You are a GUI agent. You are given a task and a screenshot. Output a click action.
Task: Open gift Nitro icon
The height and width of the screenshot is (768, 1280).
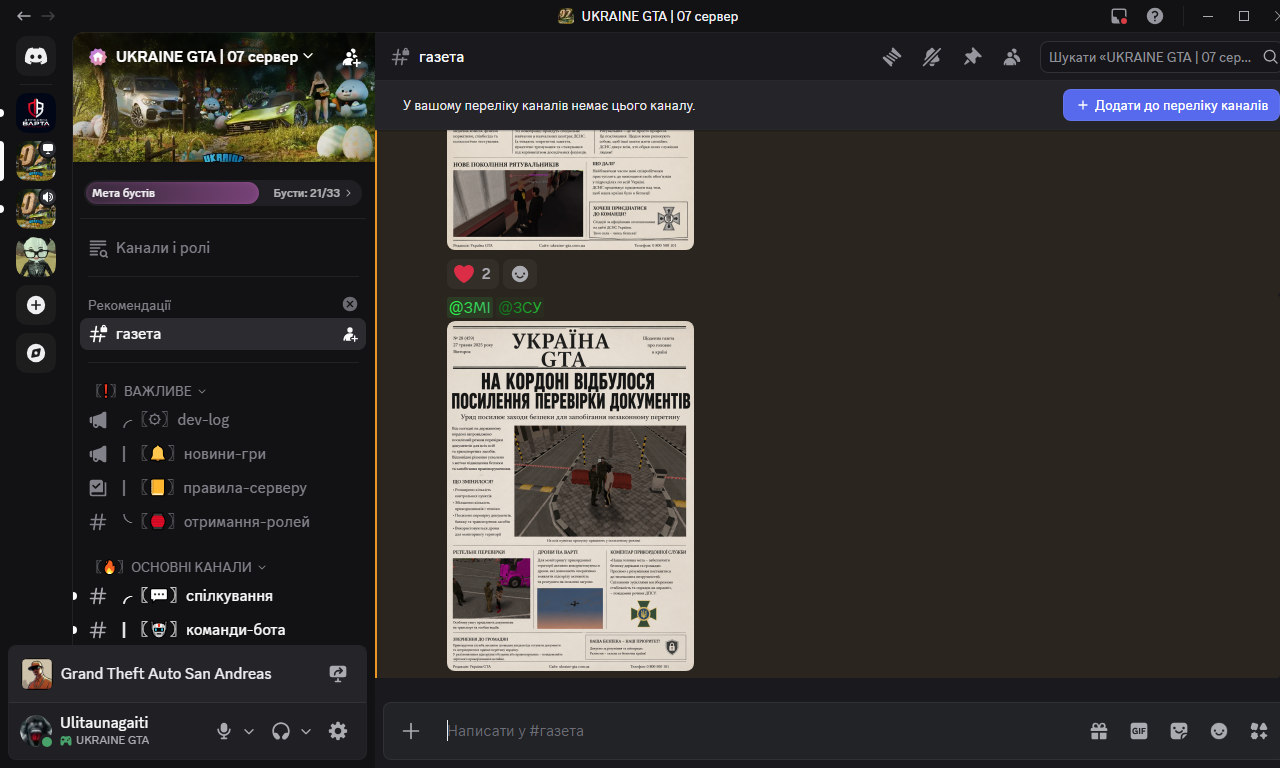1099,731
